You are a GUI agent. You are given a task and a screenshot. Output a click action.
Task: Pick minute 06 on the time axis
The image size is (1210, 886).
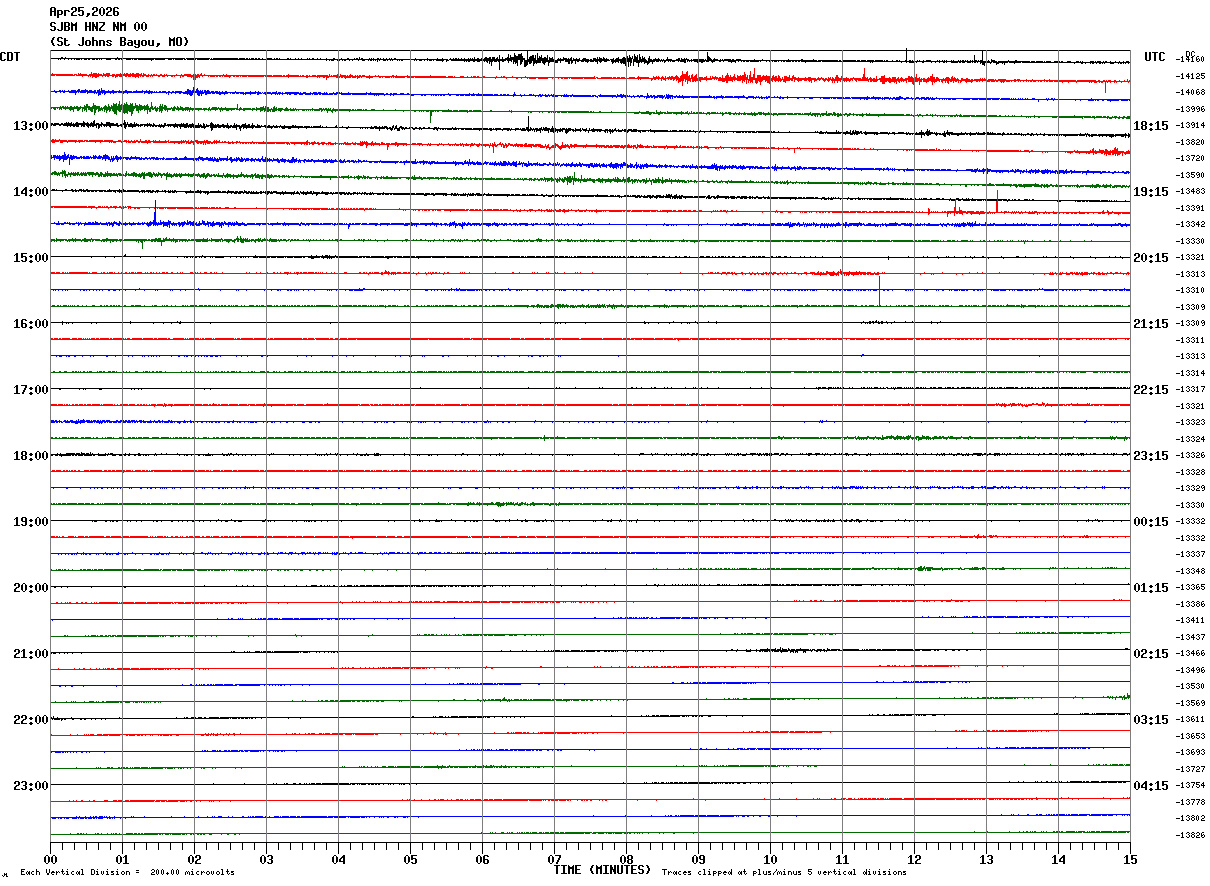point(482,860)
